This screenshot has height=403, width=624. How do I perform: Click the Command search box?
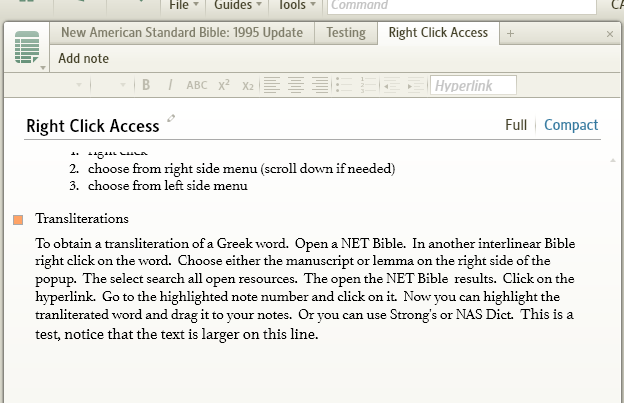462,6
